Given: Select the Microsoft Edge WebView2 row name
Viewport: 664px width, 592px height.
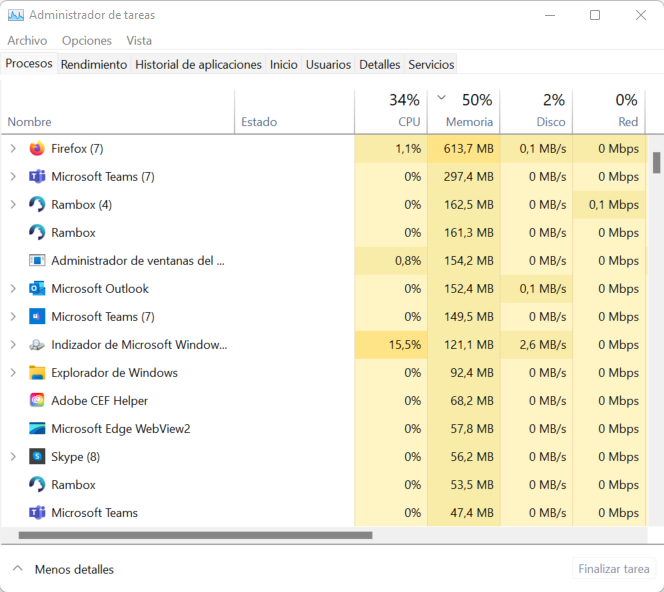Looking at the screenshot, I should click(x=121, y=429).
